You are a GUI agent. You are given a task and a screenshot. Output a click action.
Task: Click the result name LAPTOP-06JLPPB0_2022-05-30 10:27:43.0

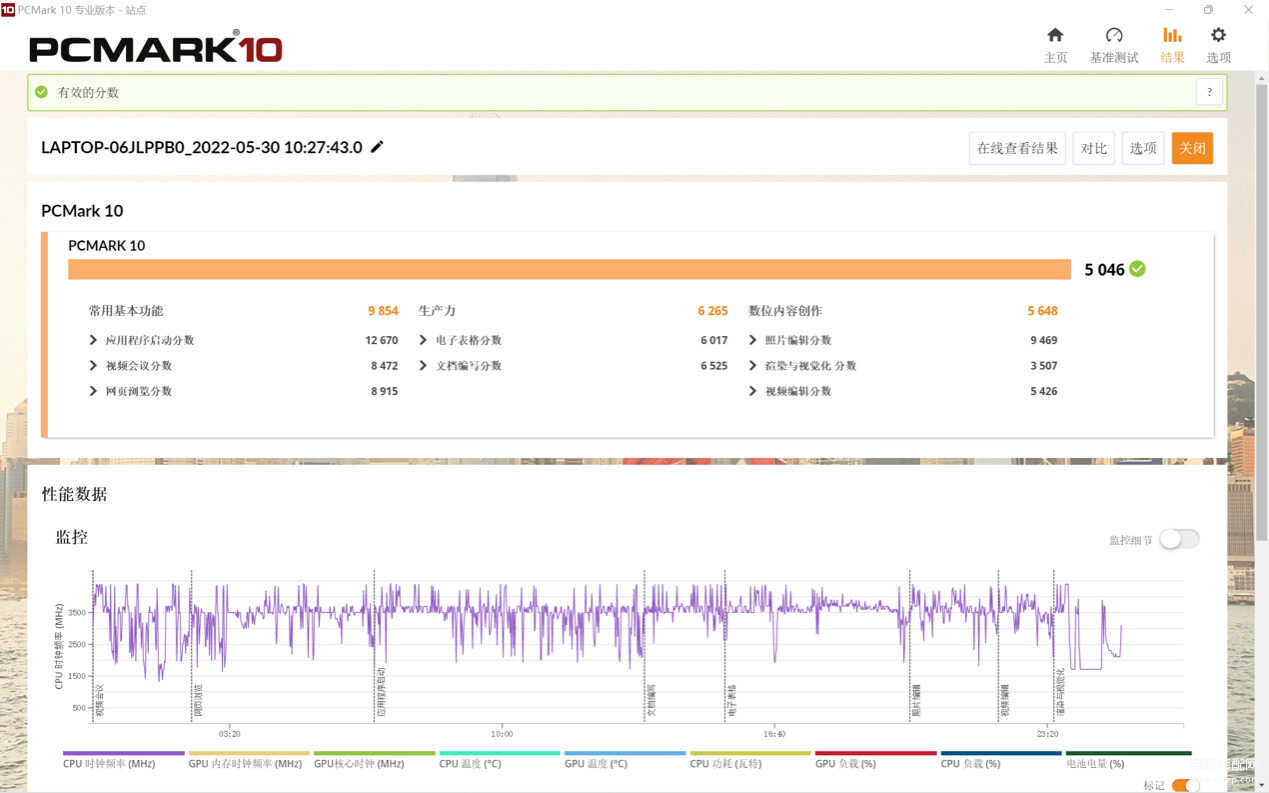tap(201, 147)
